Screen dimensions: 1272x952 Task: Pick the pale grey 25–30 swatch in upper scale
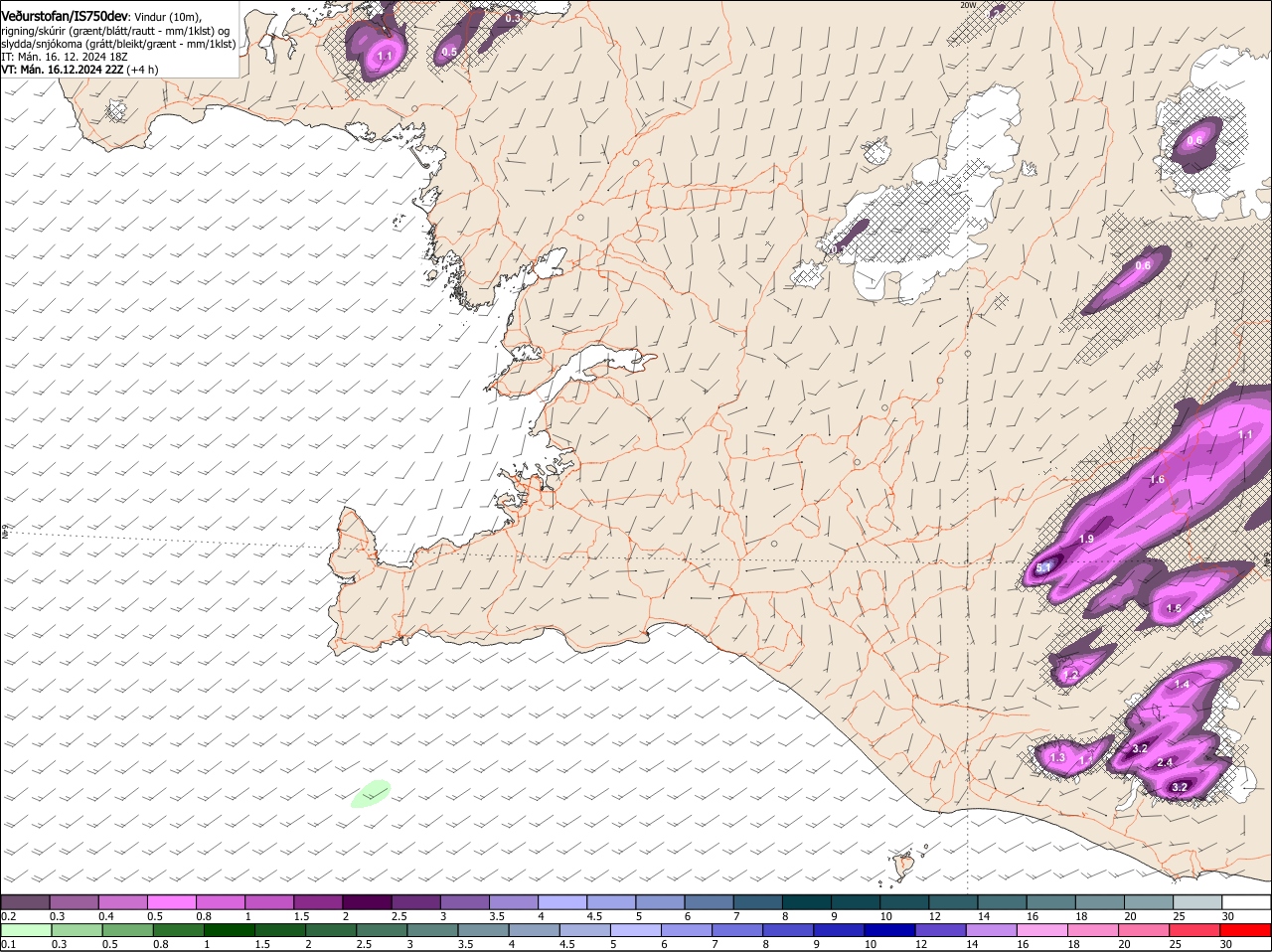tap(1197, 901)
